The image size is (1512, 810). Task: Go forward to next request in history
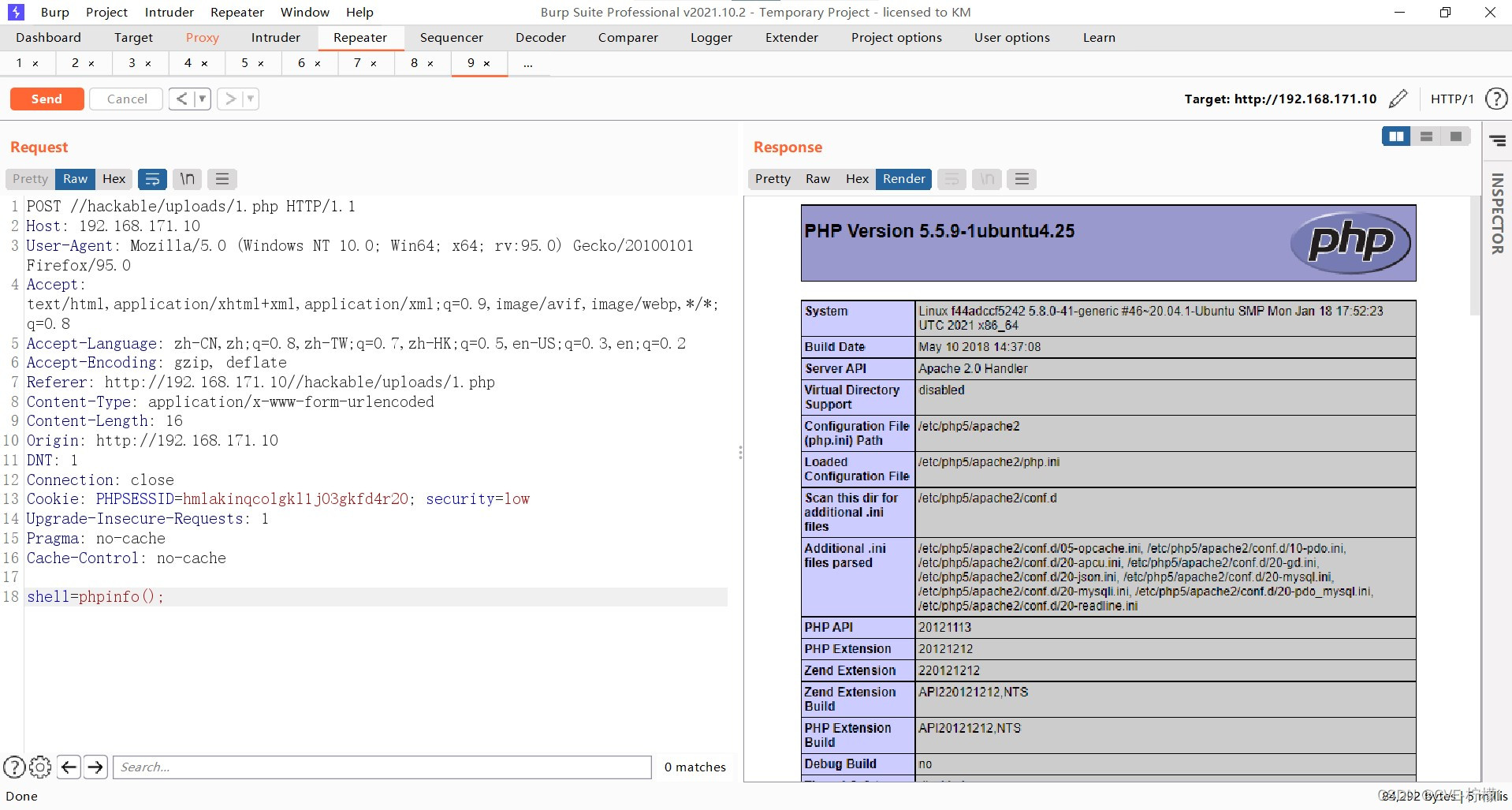(x=230, y=99)
